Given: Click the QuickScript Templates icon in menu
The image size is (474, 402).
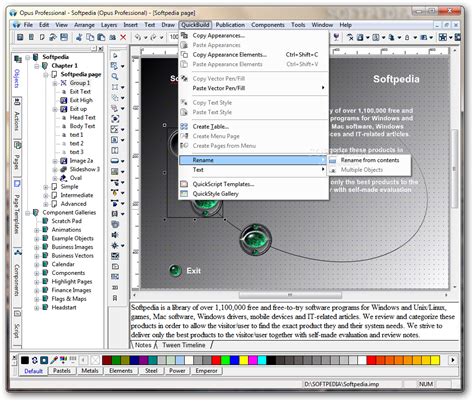Looking at the screenshot, I should [184, 184].
